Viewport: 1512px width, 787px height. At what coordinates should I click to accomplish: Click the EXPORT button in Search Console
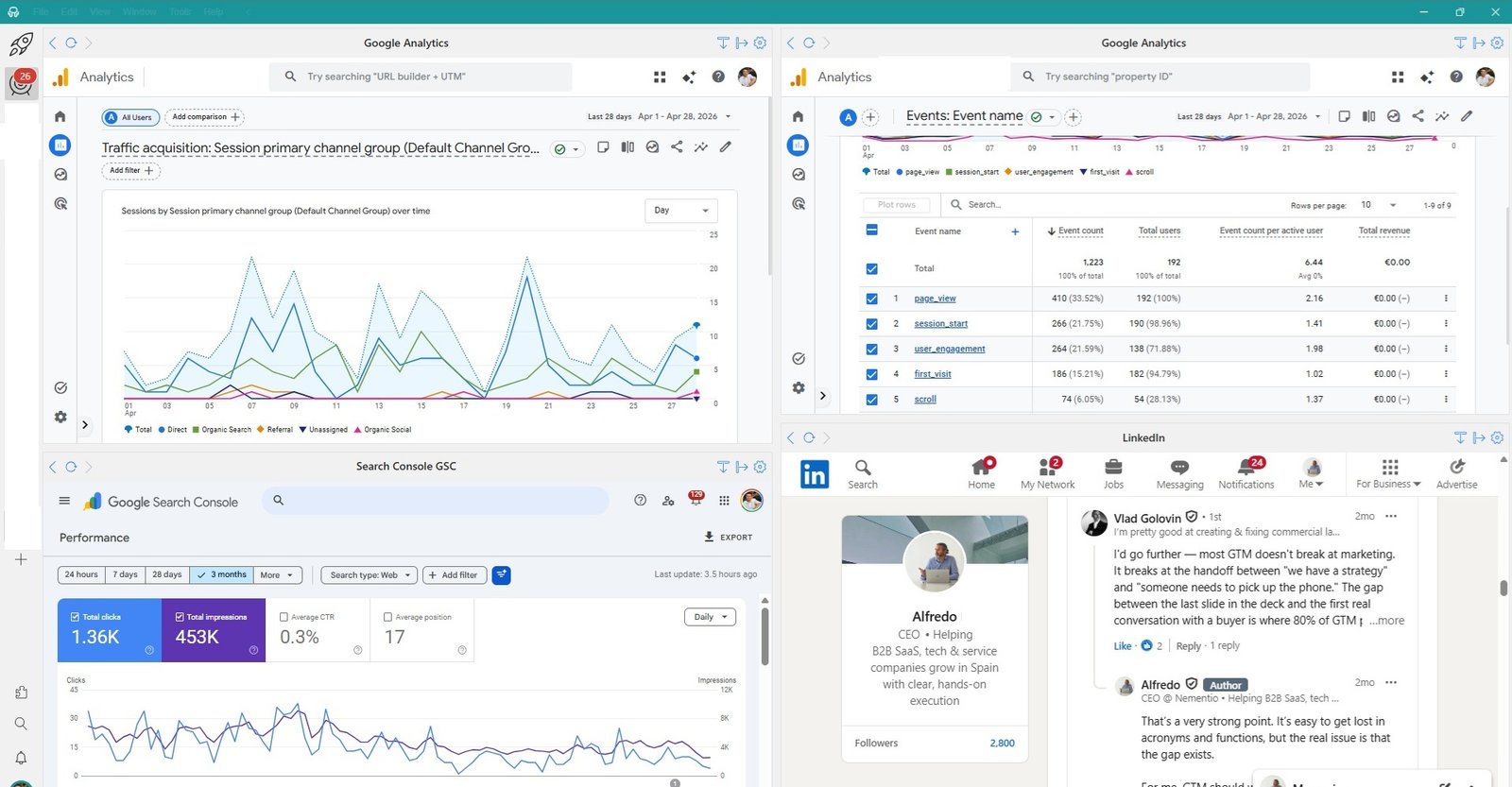pos(728,537)
